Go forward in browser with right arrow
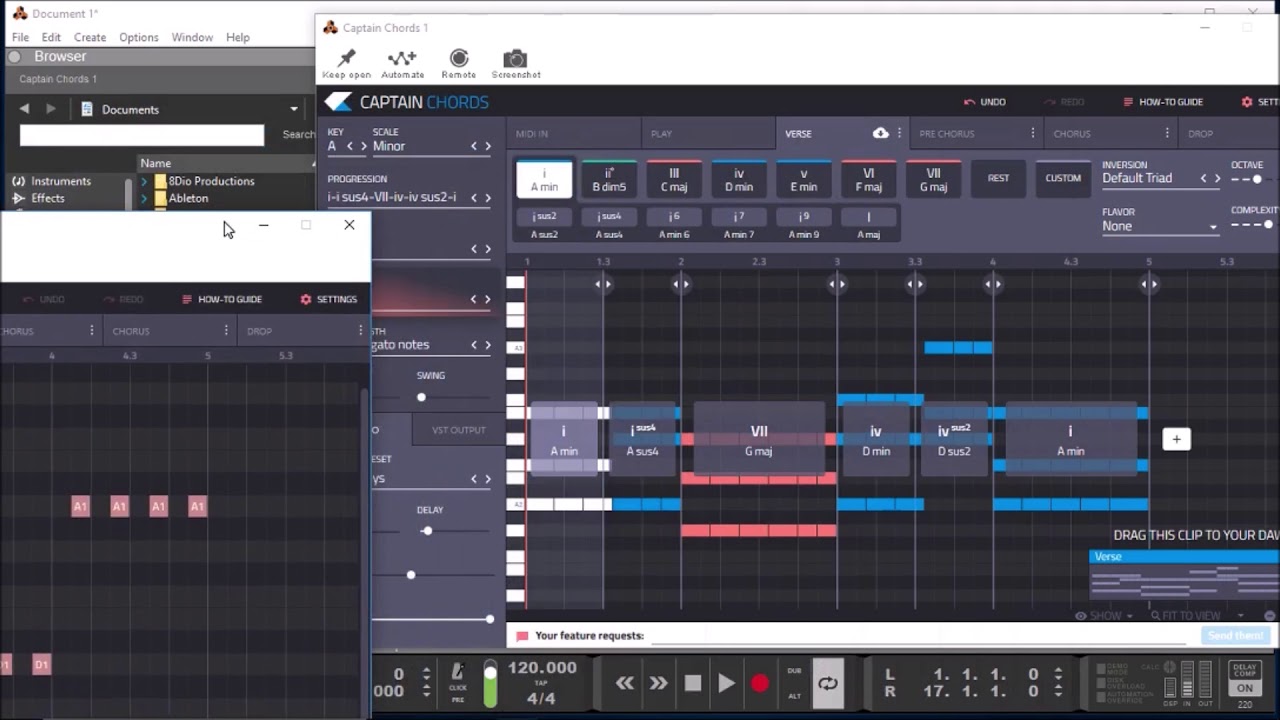 (50, 109)
